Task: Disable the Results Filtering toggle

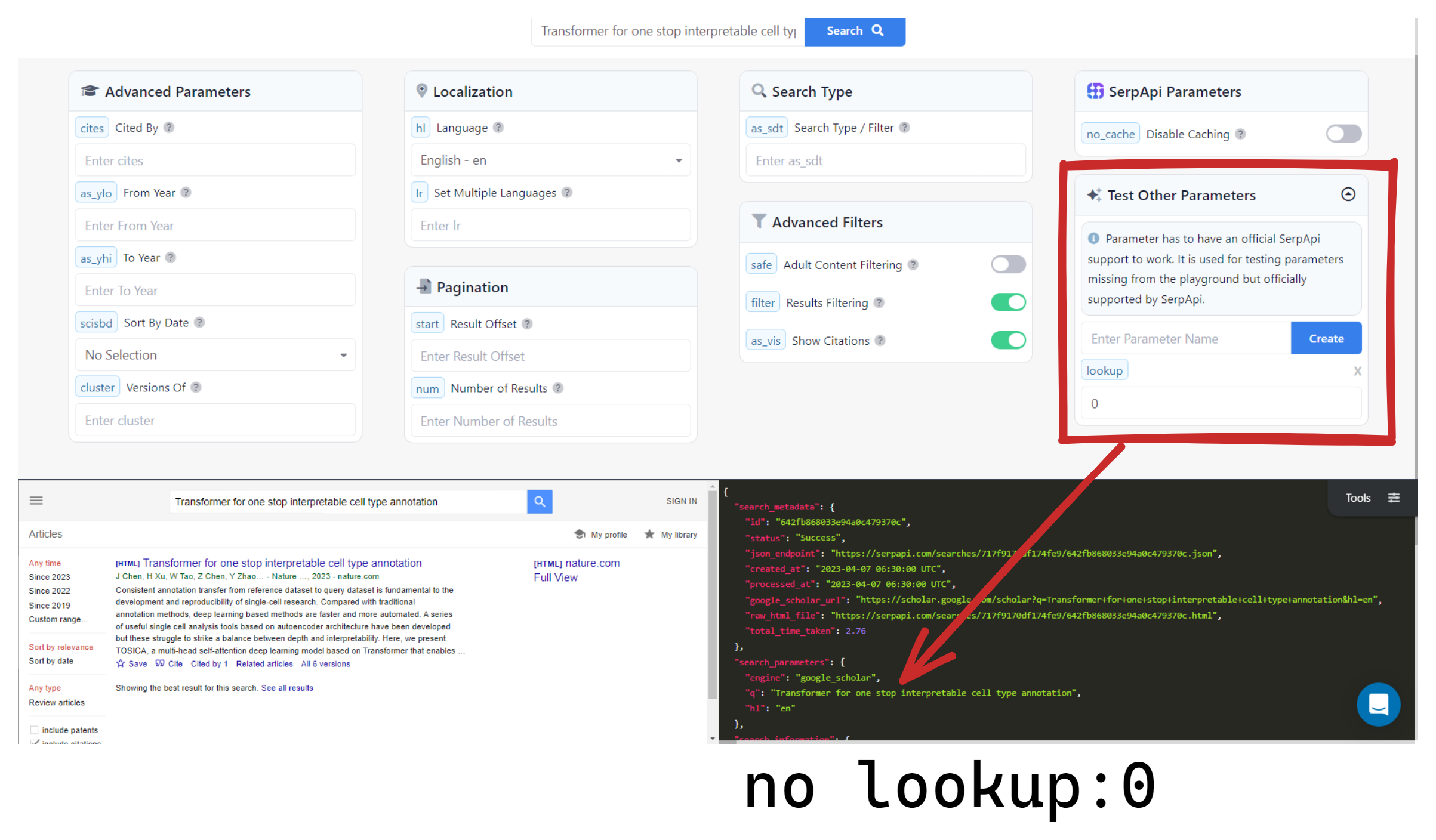Action: (x=1007, y=302)
